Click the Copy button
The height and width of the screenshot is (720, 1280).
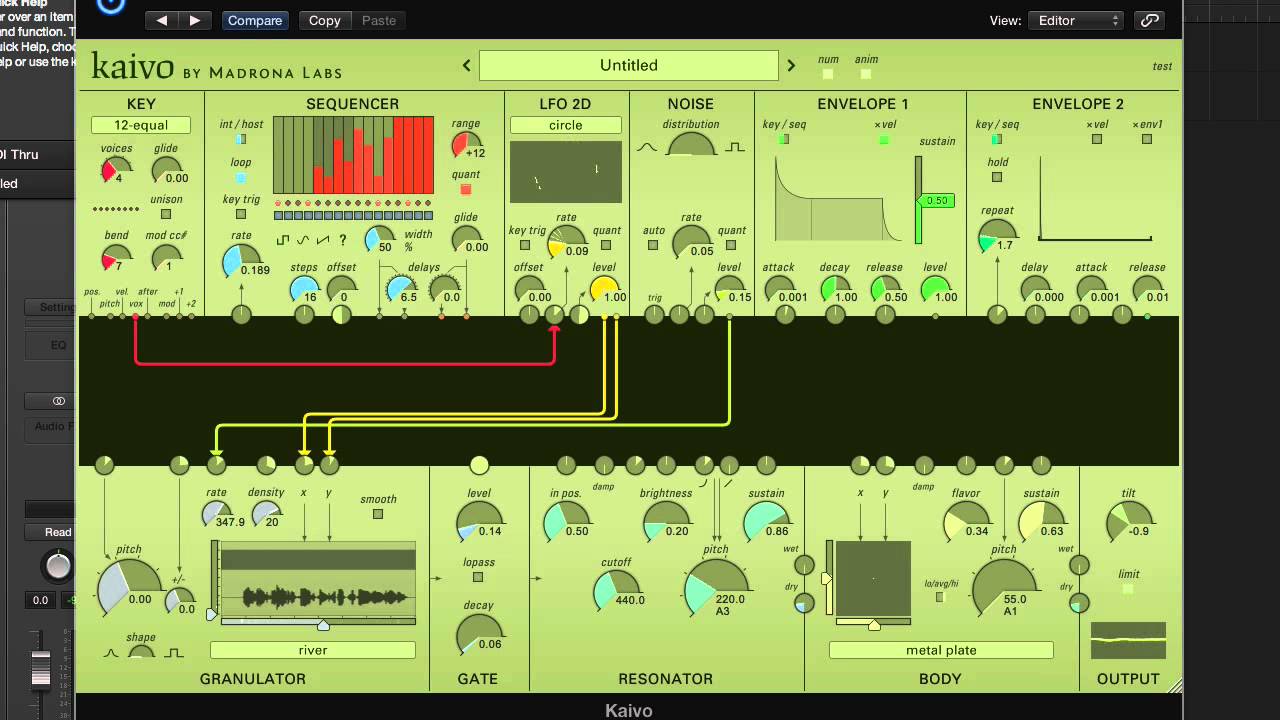[x=324, y=20]
